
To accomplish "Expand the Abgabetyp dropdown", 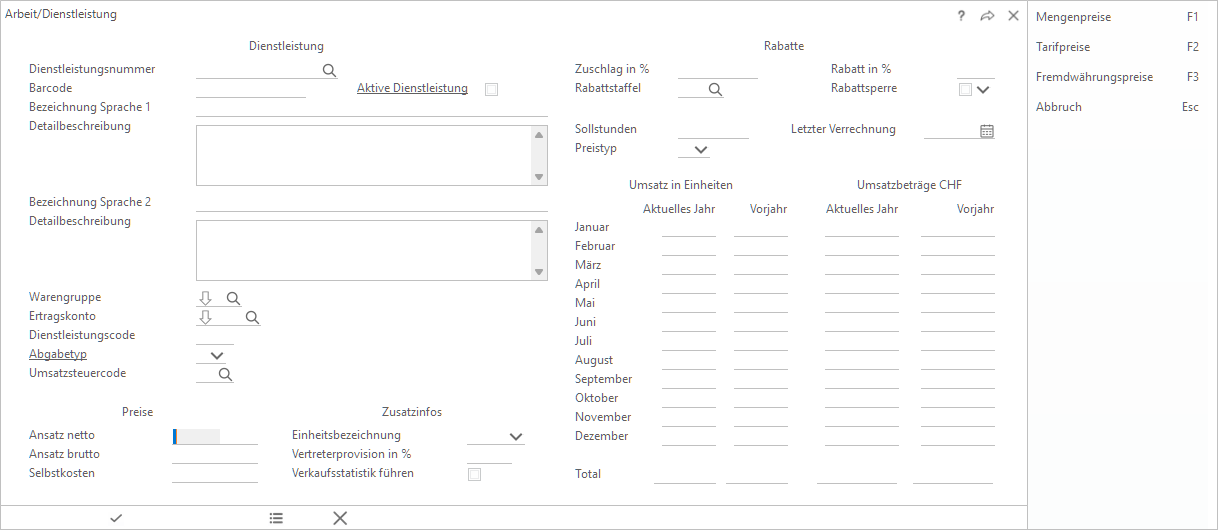I will click(x=217, y=355).
